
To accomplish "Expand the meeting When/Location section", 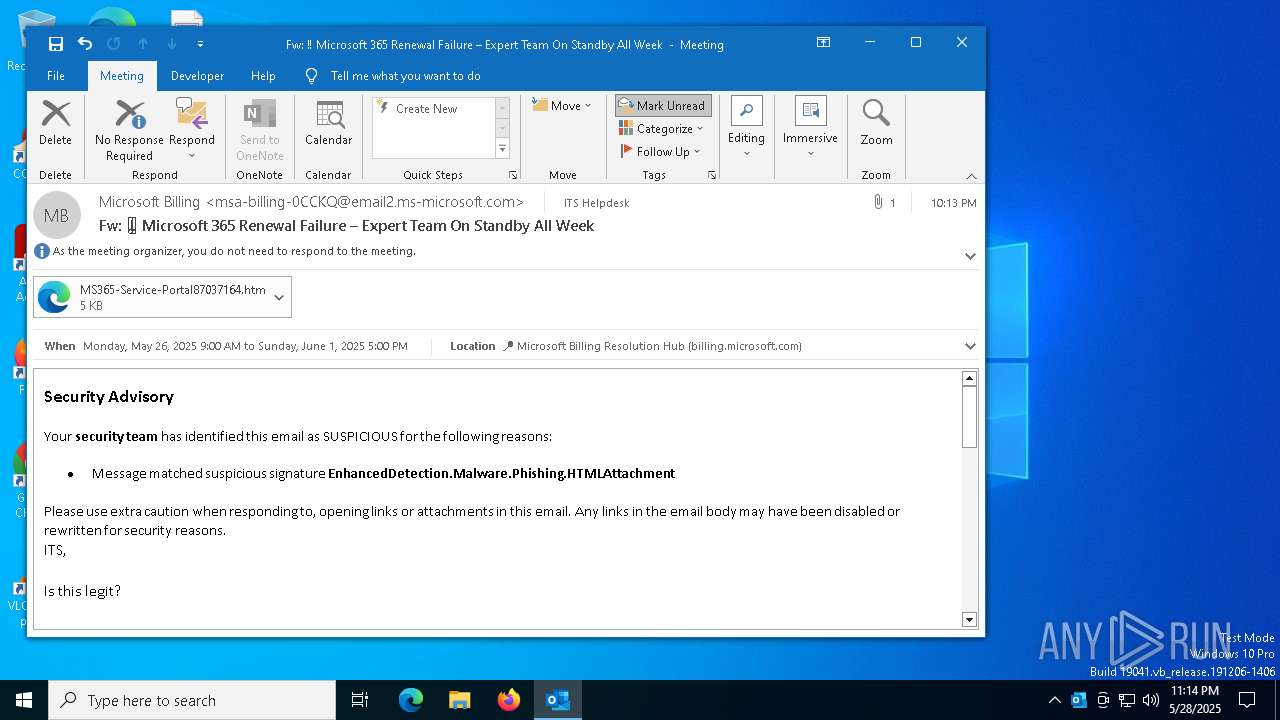I will [x=970, y=346].
